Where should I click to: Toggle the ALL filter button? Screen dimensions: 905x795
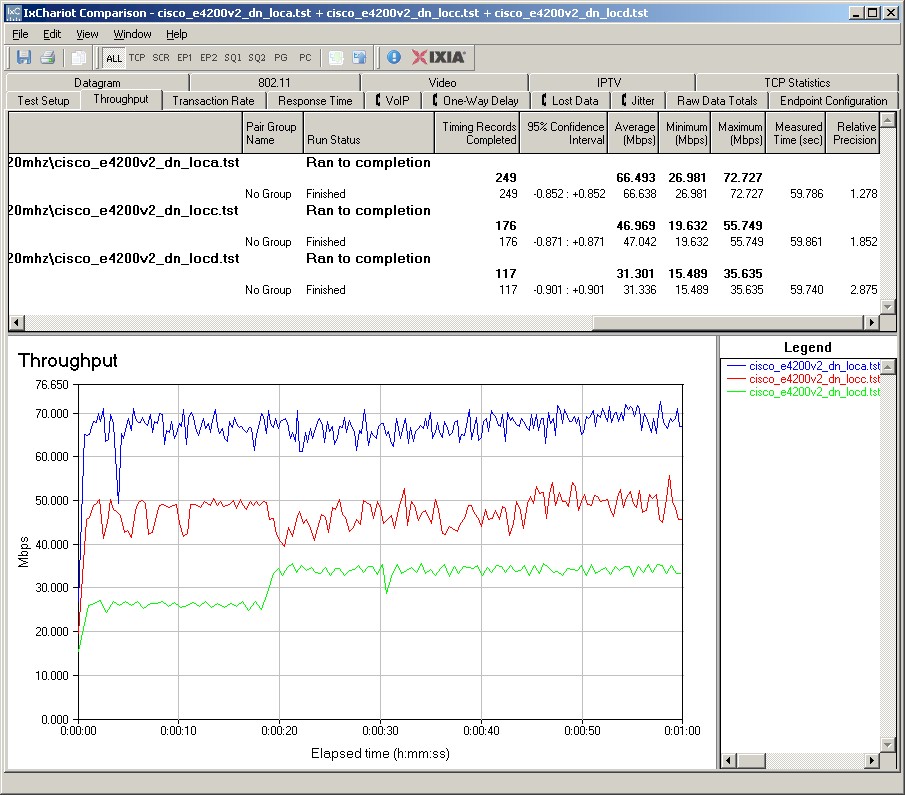114,58
